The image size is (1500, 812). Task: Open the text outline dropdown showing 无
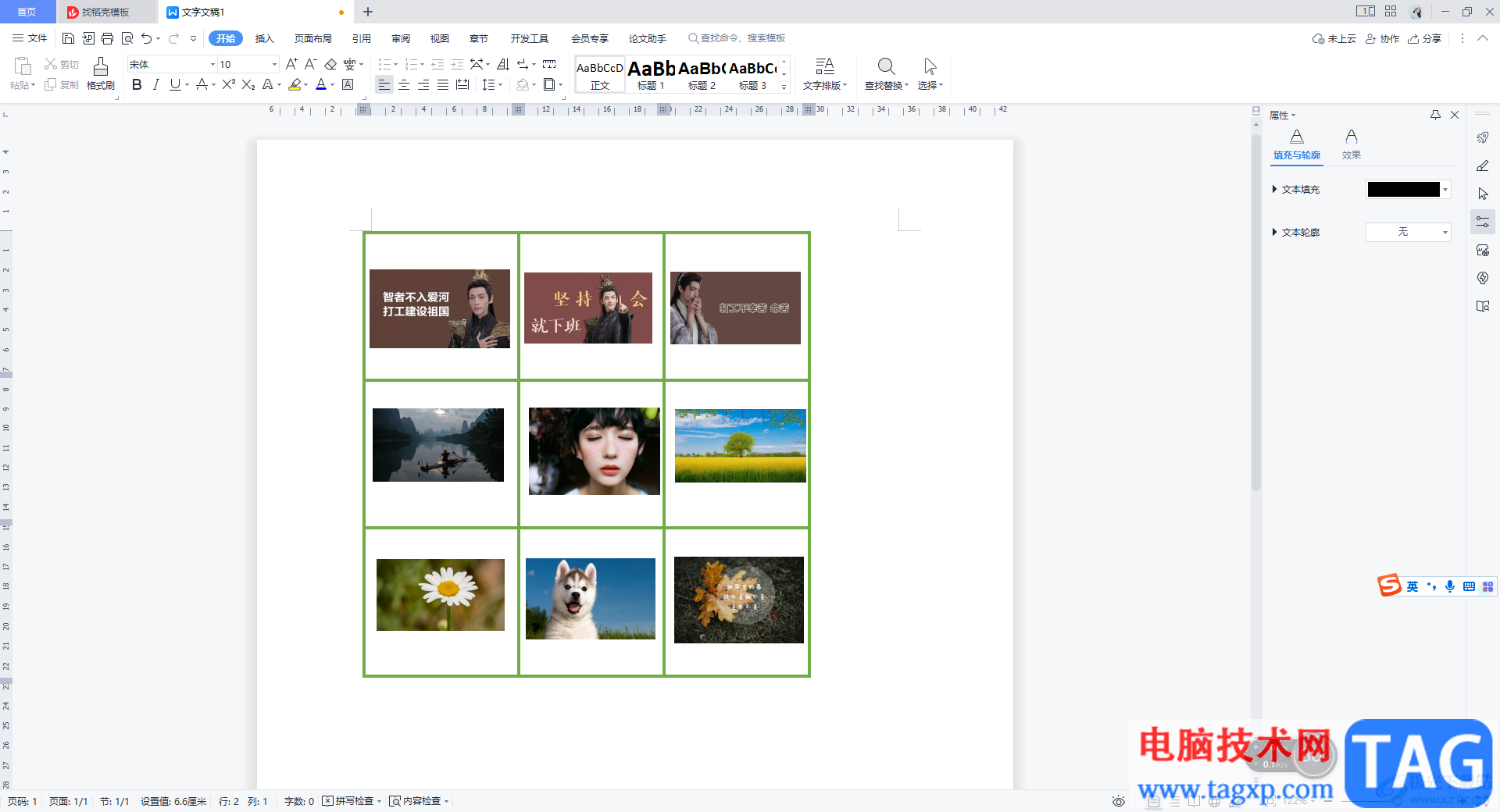point(1408,232)
